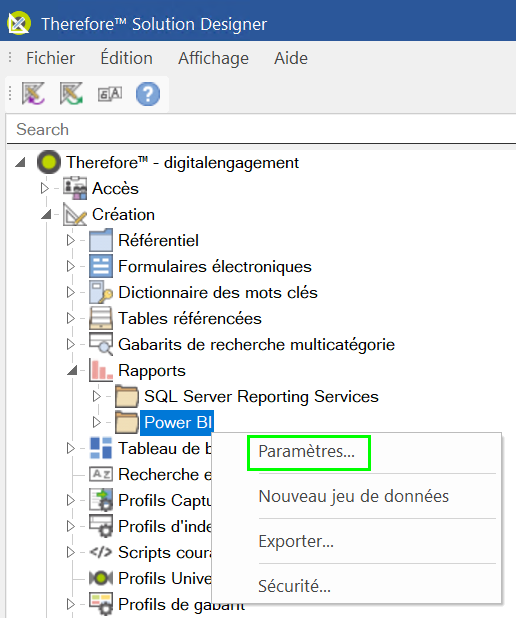This screenshot has width=516, height=618.
Task: Select the highlighted Power BI item
Action: [177, 423]
